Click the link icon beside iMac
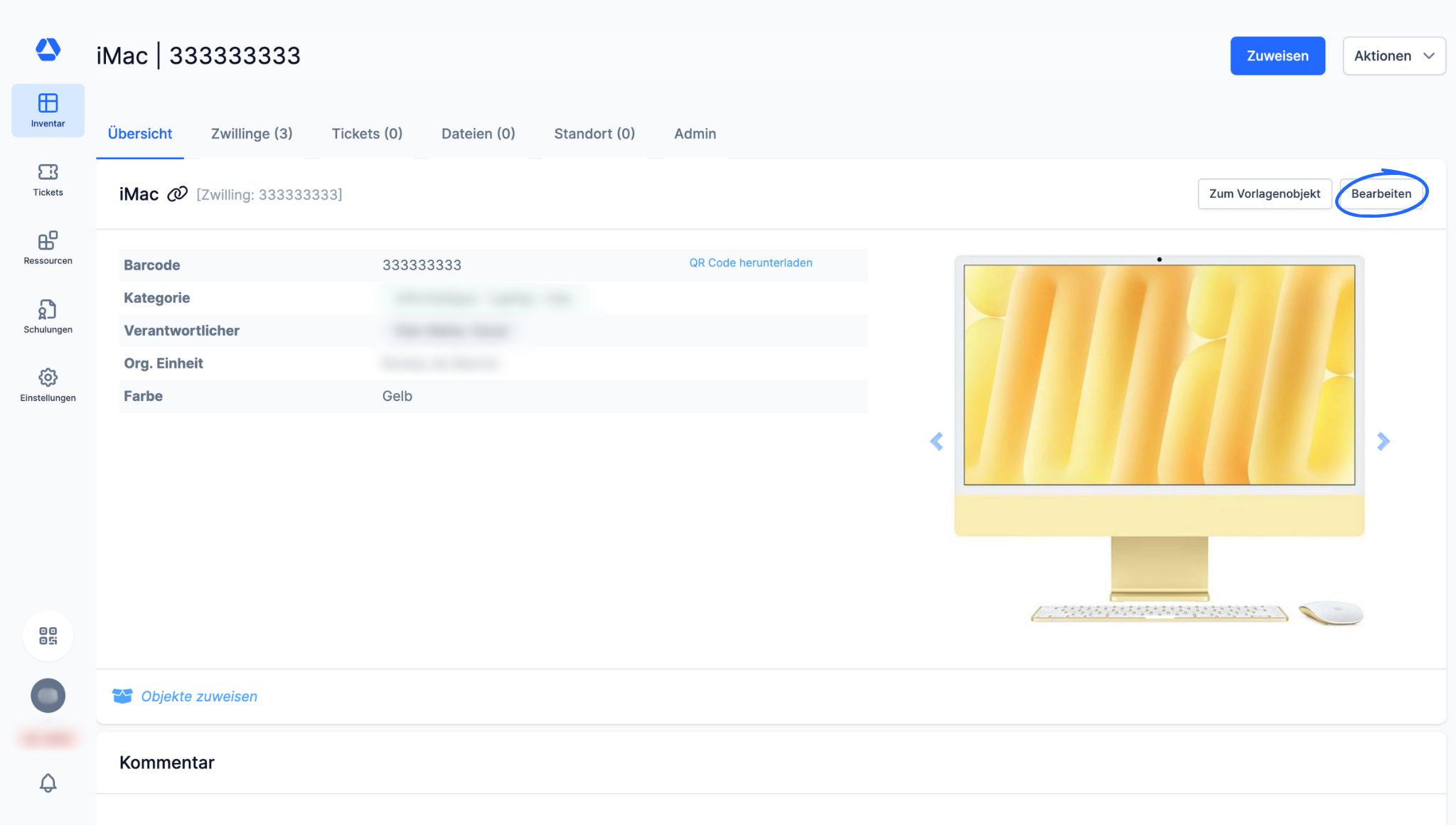The image size is (1456, 825). pyautogui.click(x=177, y=194)
